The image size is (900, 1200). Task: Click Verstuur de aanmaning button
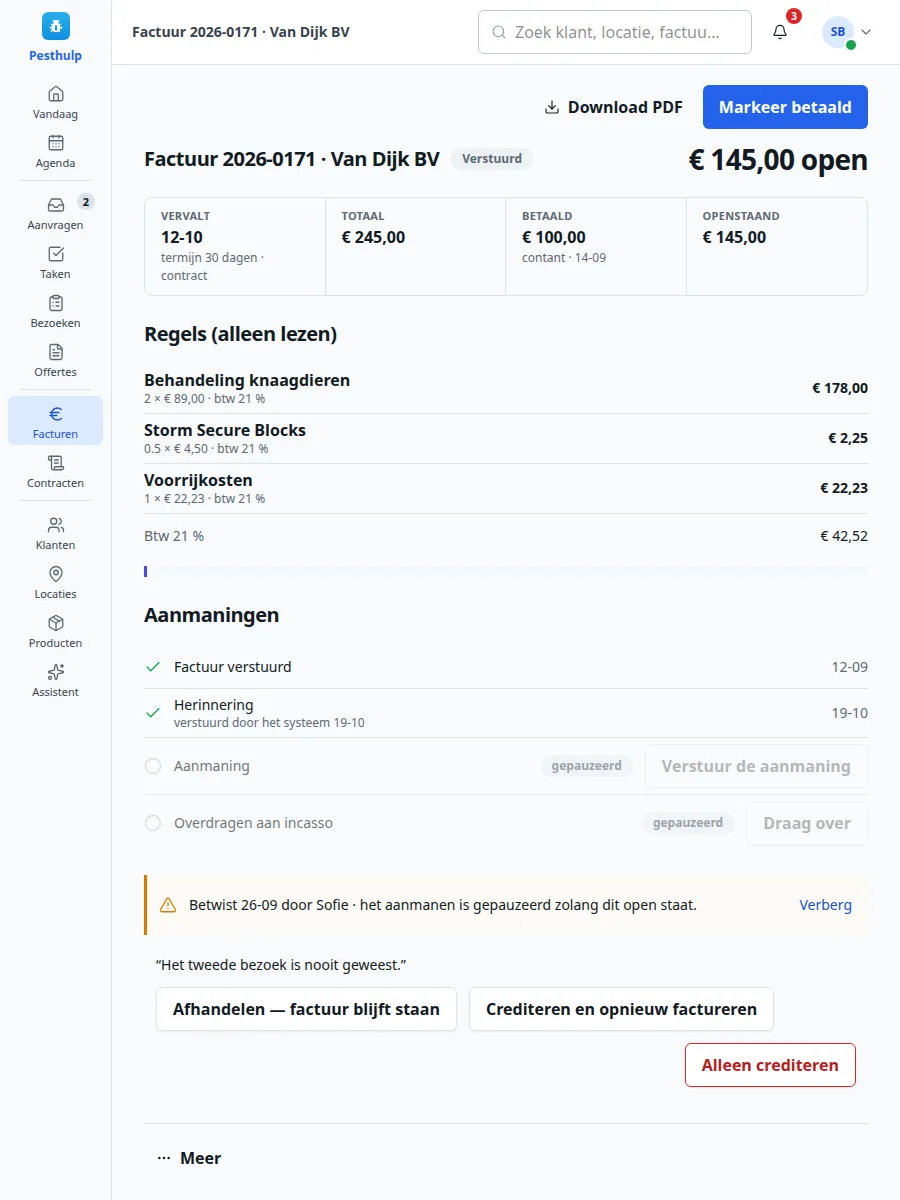(756, 766)
